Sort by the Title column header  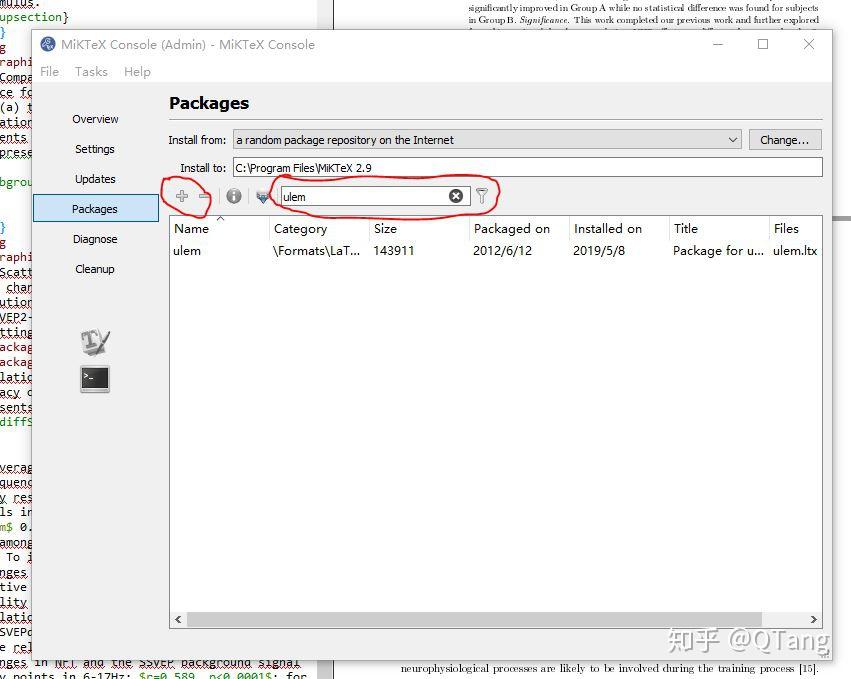pyautogui.click(x=719, y=229)
